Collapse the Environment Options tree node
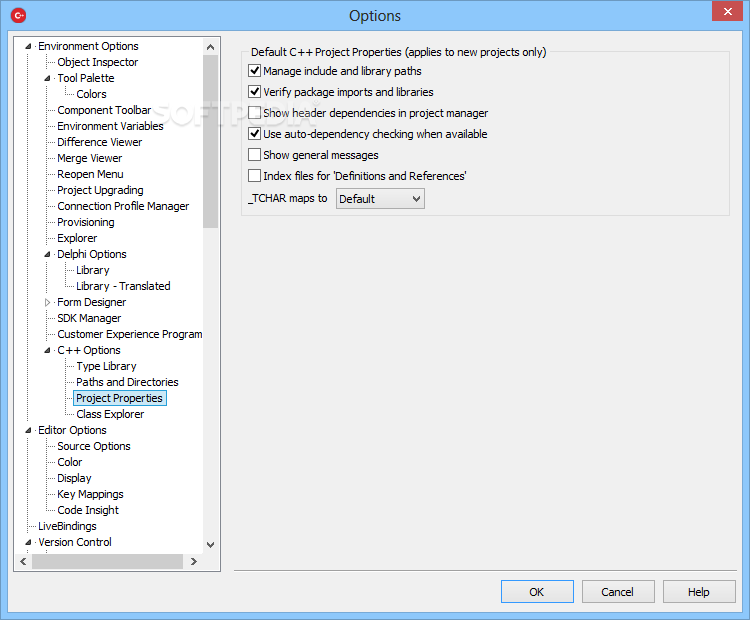This screenshot has height=620, width=750. point(28,46)
